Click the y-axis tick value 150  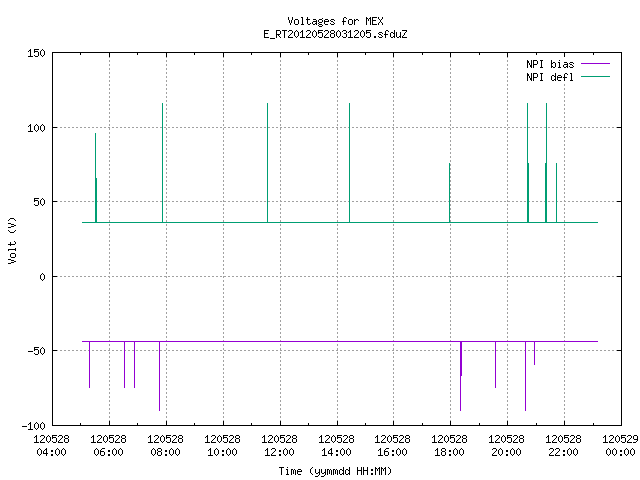click(x=36, y=53)
